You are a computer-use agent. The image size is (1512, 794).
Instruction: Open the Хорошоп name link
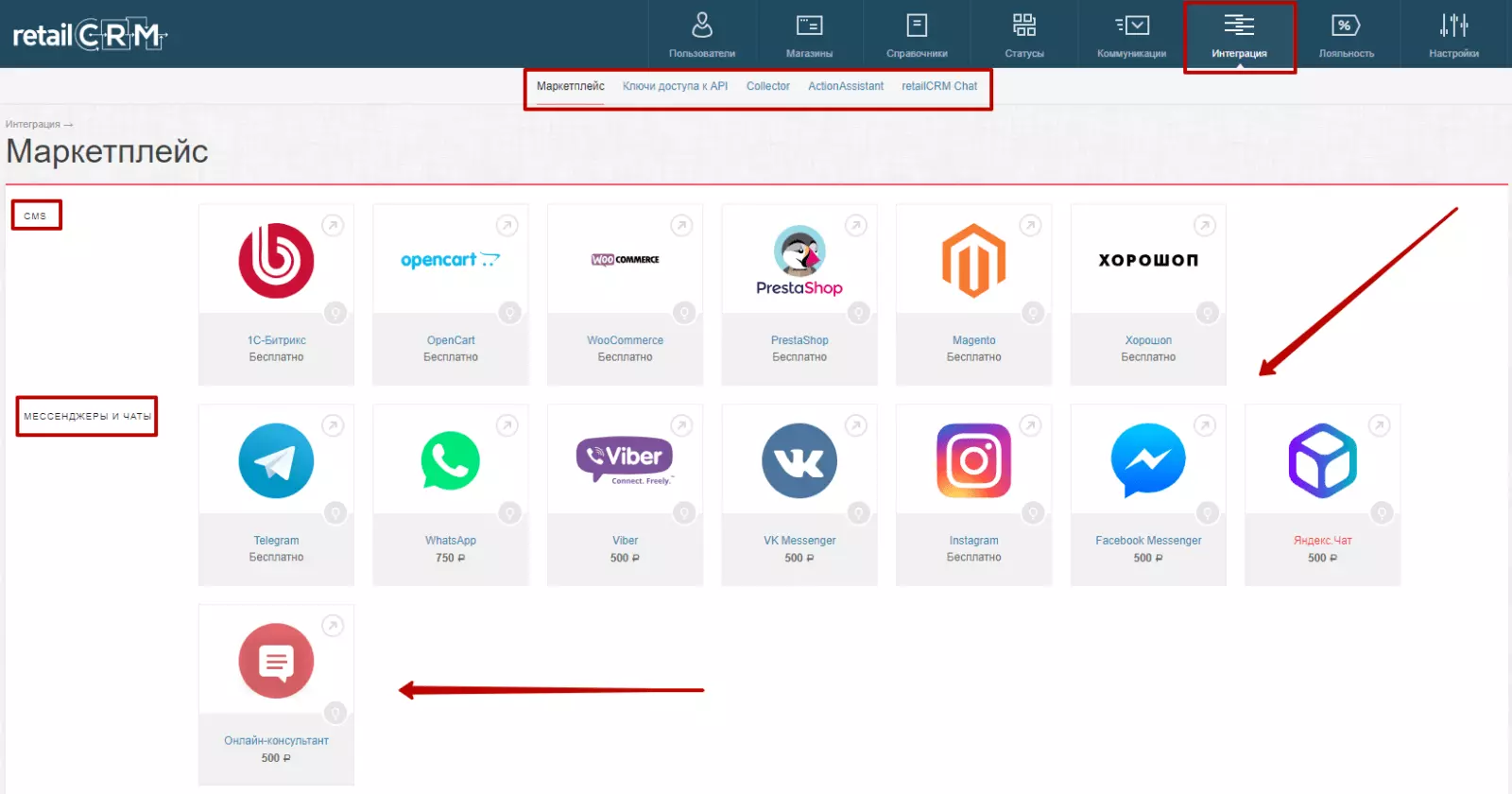click(1148, 340)
